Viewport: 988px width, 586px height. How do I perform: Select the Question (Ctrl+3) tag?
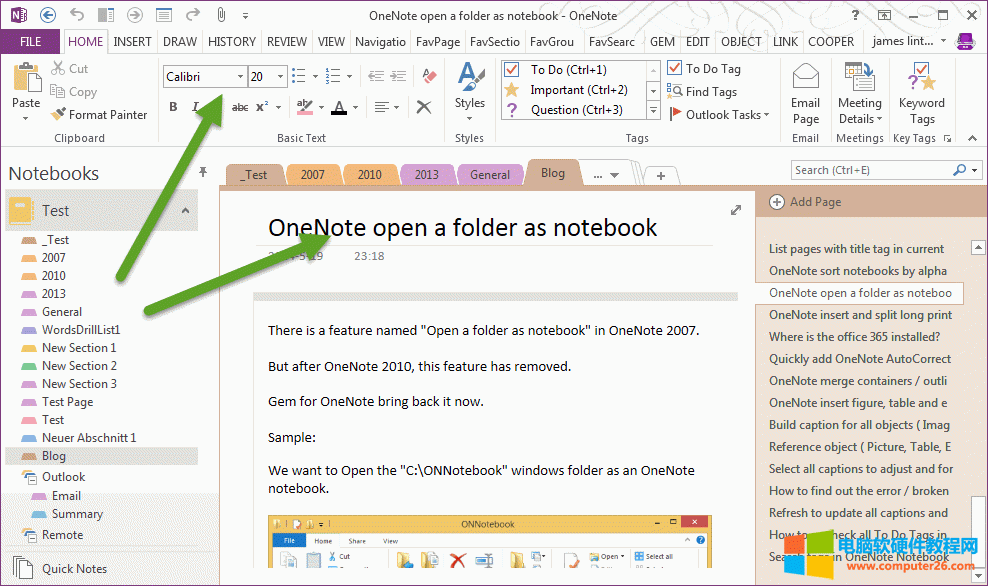point(580,112)
